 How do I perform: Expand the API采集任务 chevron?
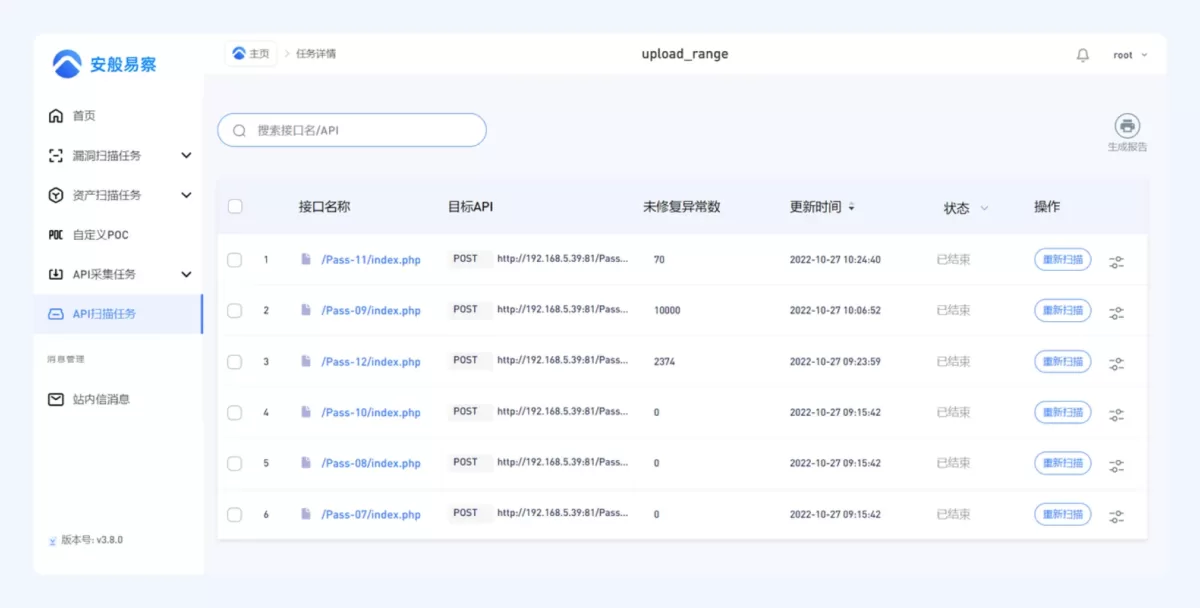[186, 274]
